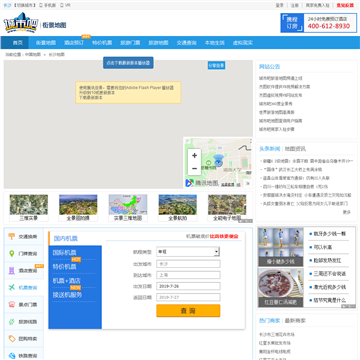360x360 pixels.
Task: Click the 到达城市 arrival city field
Action: click(x=188, y=275)
